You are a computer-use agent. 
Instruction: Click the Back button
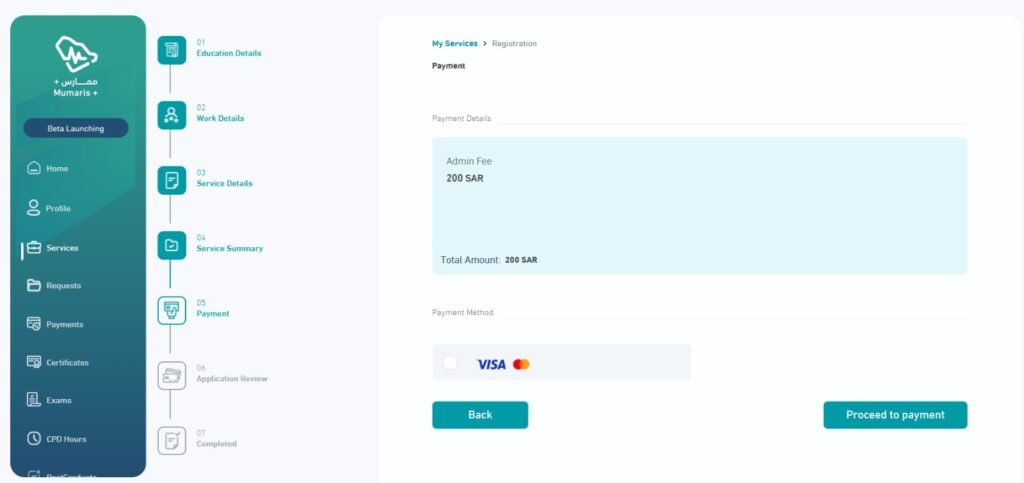[480, 415]
